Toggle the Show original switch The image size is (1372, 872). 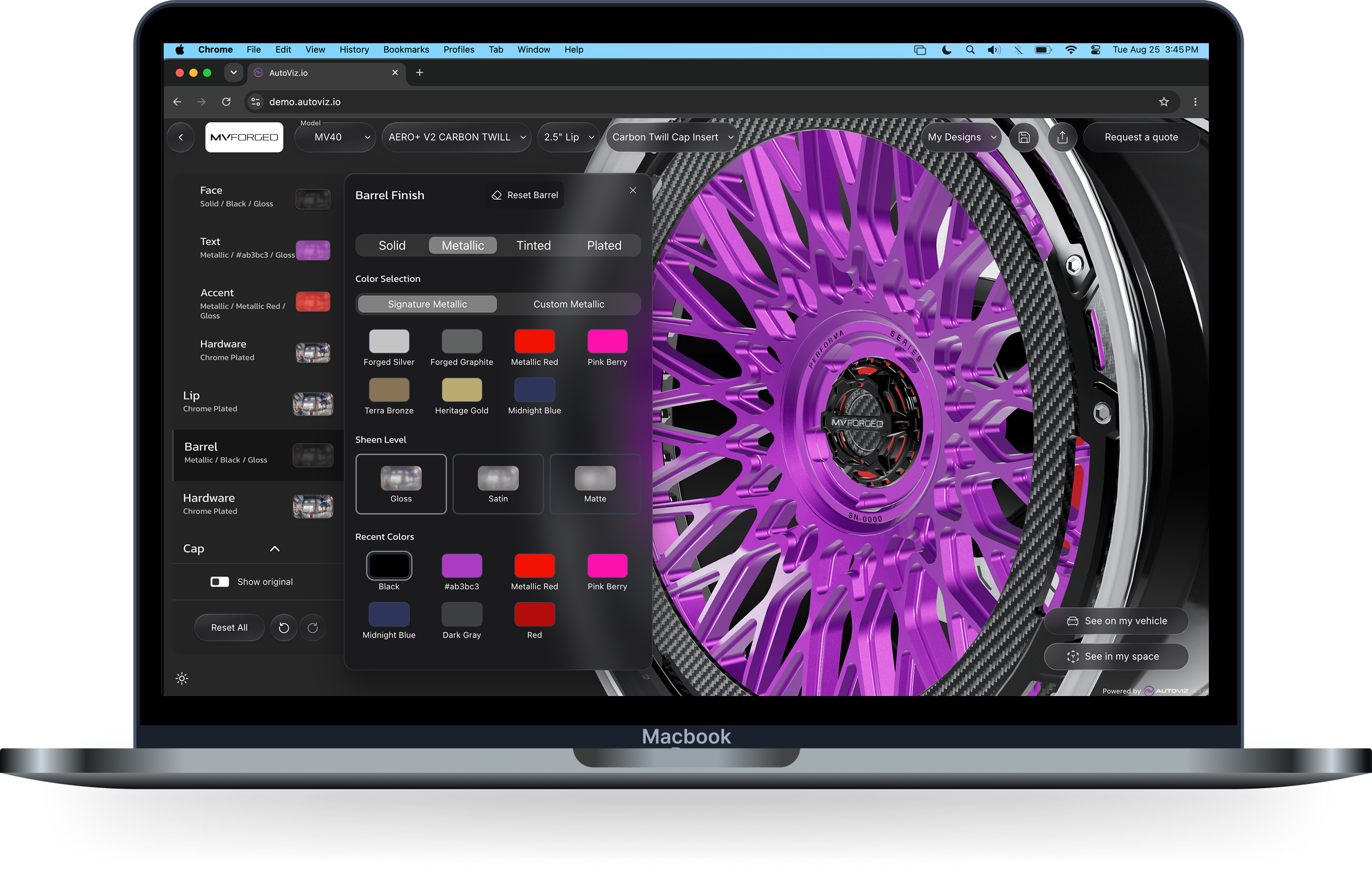[219, 581]
